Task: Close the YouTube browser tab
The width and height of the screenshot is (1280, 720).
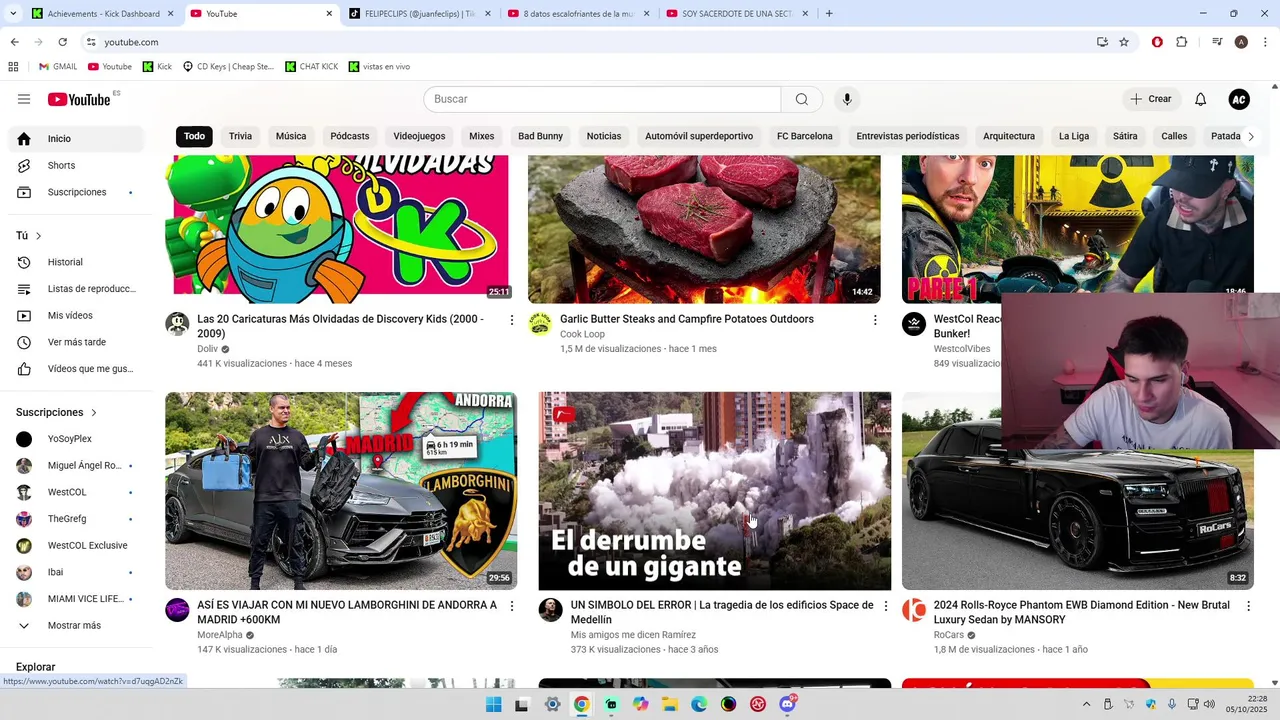Action: pyautogui.click(x=329, y=14)
